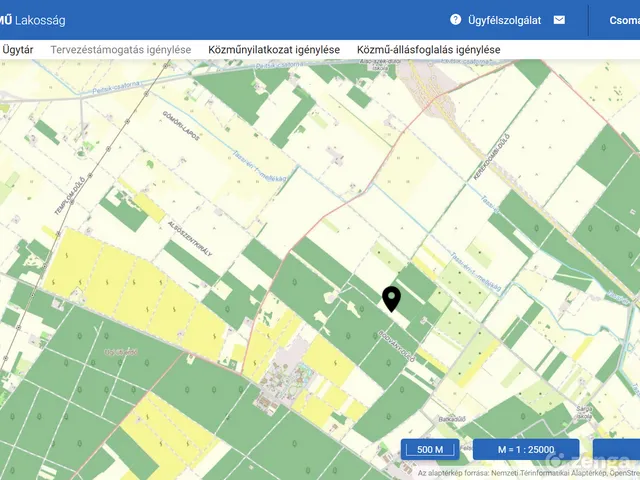Click the M = 1 : 25000 scale button
This screenshot has height=480, width=640.
coord(526,449)
